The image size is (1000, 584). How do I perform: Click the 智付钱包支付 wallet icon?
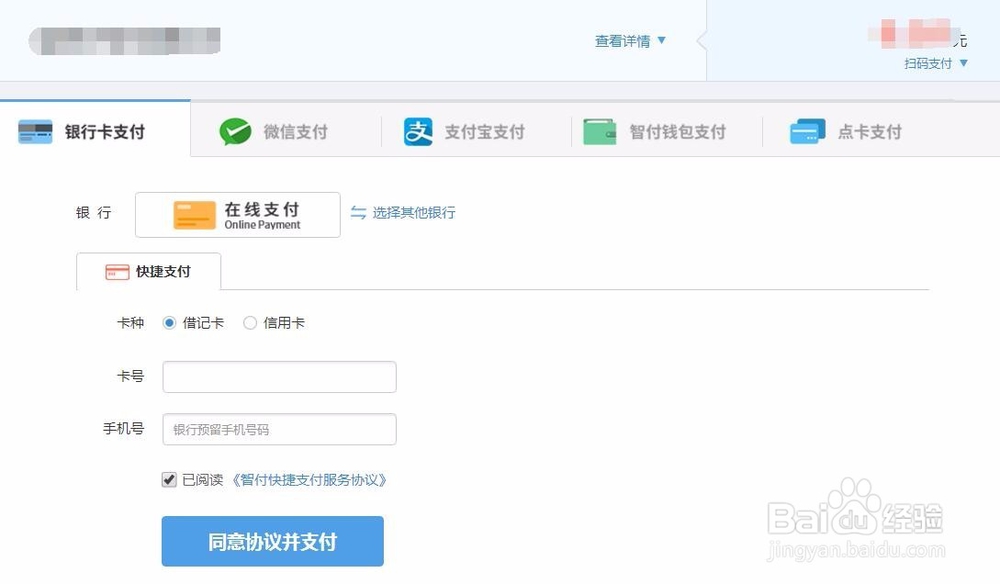point(598,130)
